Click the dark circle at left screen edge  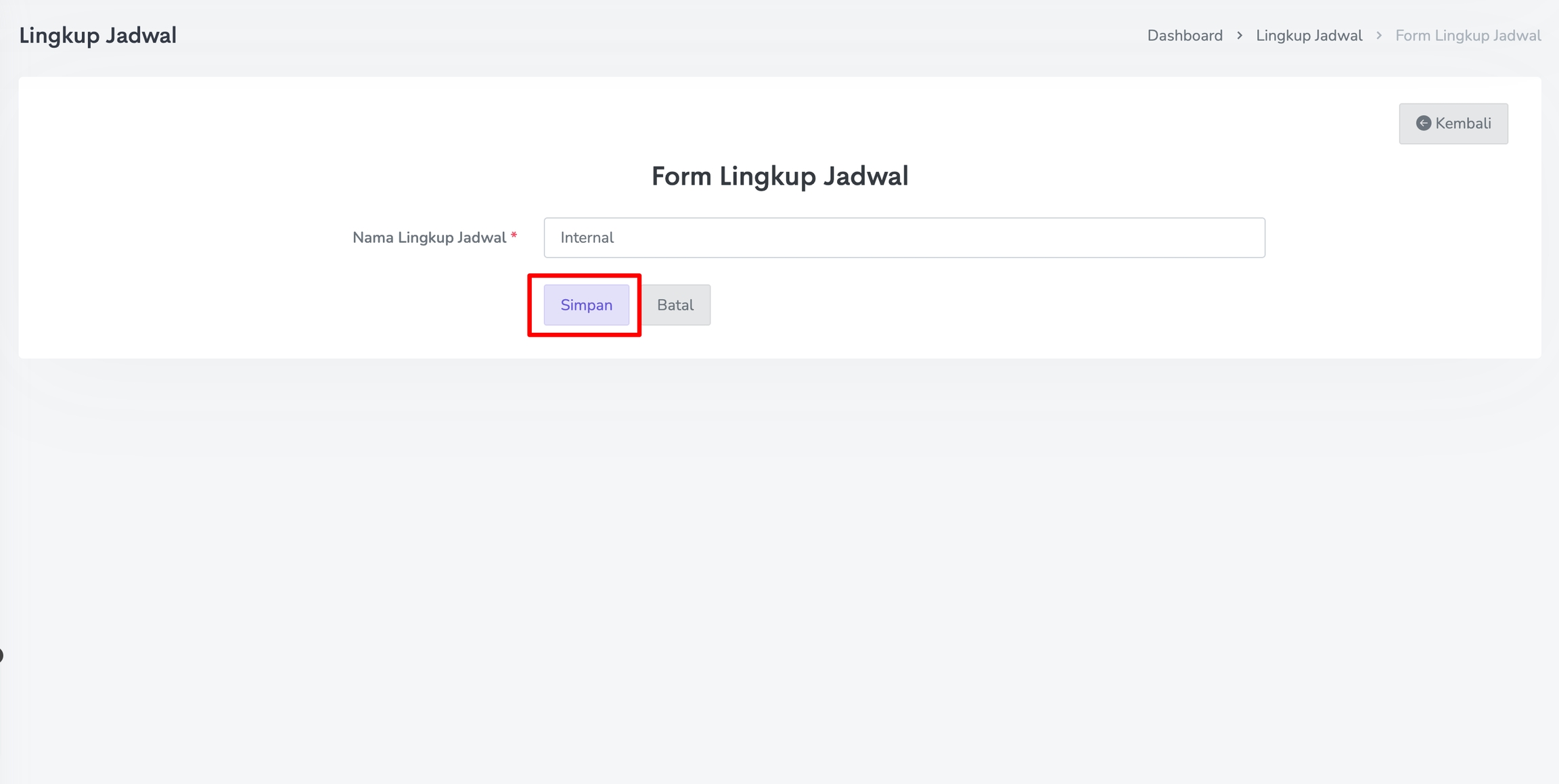tap(1, 655)
